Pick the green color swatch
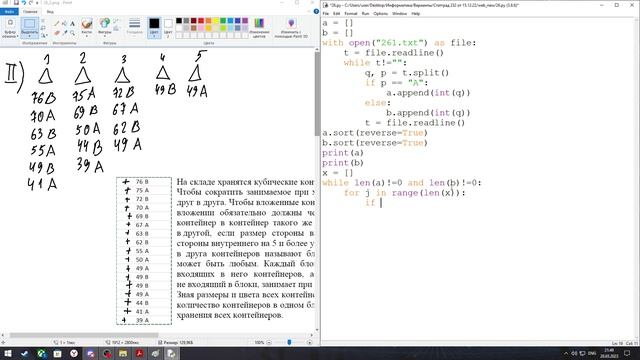This screenshot has height=360, width=640. [223, 20]
